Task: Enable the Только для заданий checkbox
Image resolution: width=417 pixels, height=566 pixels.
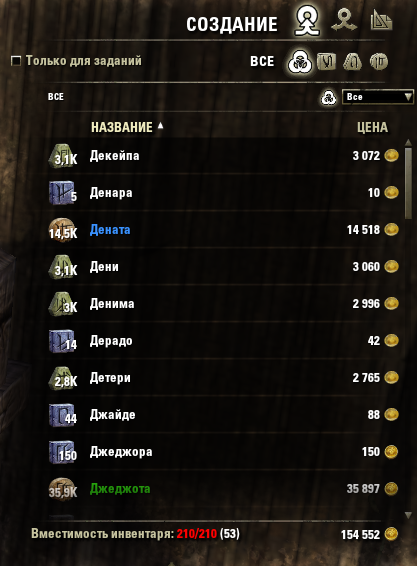Action: coord(16,61)
